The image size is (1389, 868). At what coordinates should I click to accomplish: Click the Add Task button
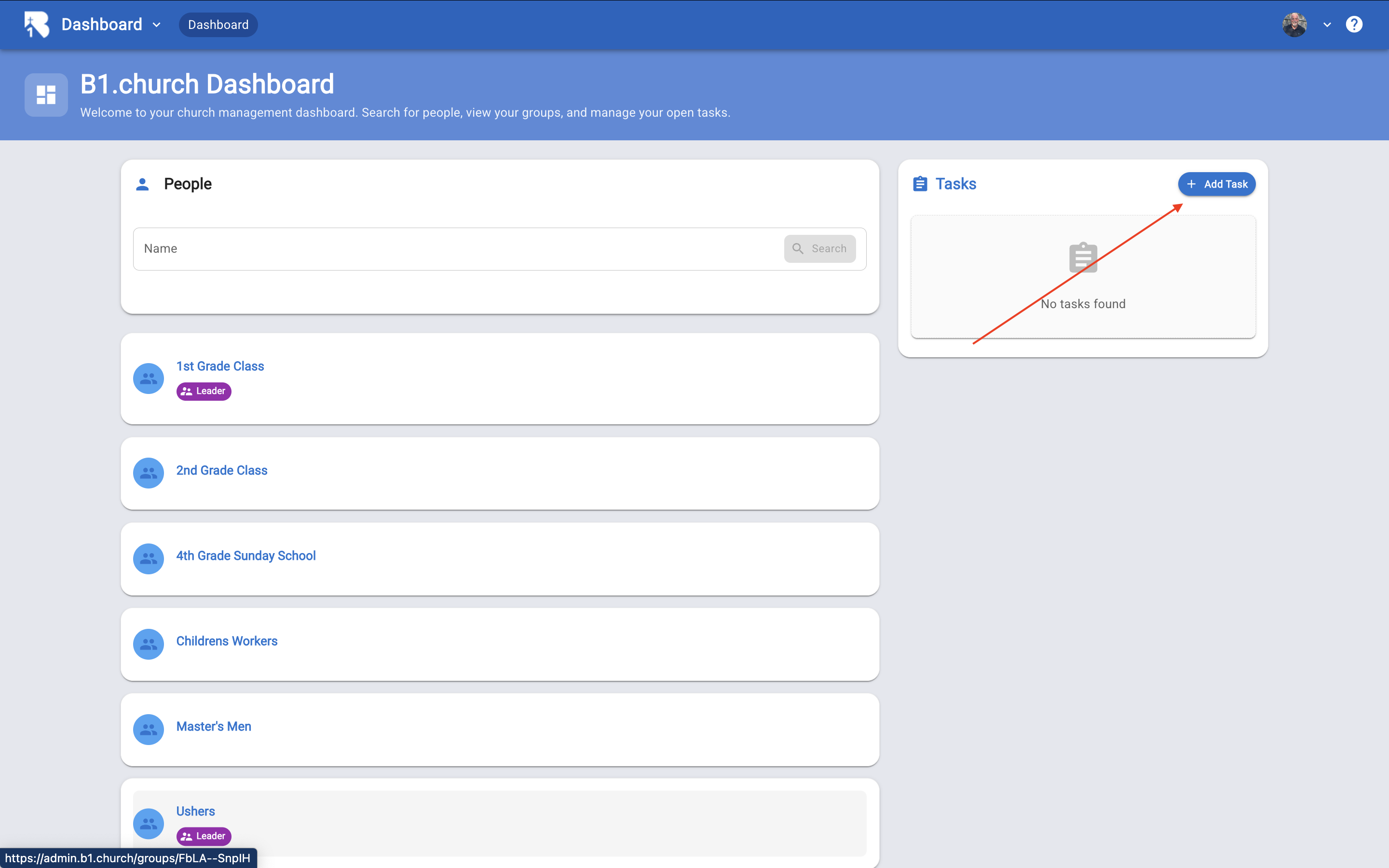click(x=1216, y=184)
